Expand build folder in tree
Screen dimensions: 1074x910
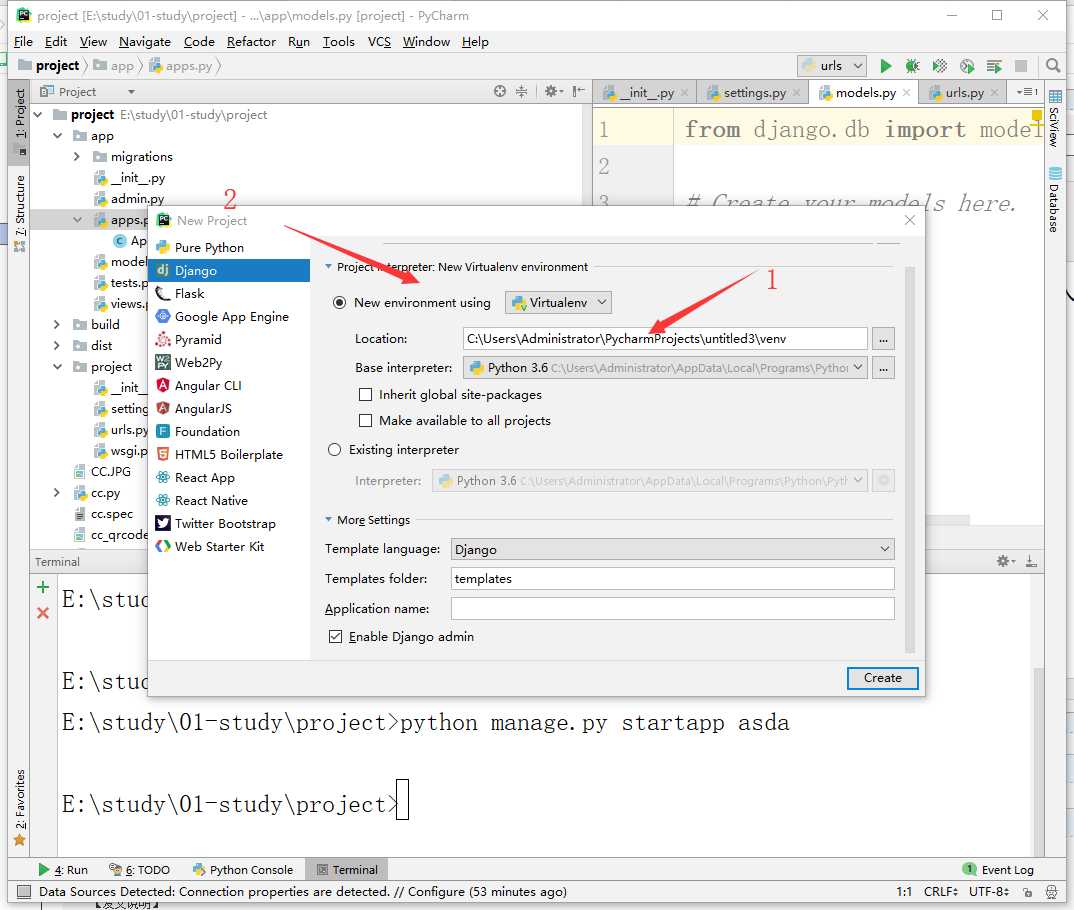pos(57,325)
